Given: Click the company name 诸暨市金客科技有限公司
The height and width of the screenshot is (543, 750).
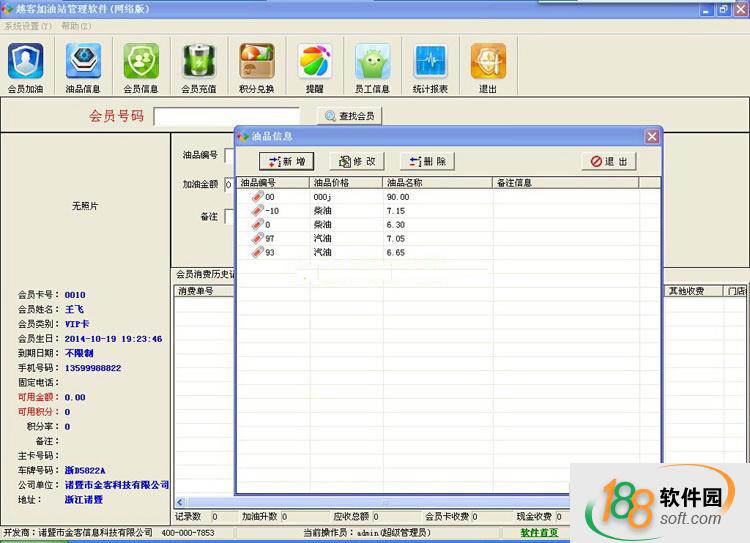Looking at the screenshot, I should [117, 485].
